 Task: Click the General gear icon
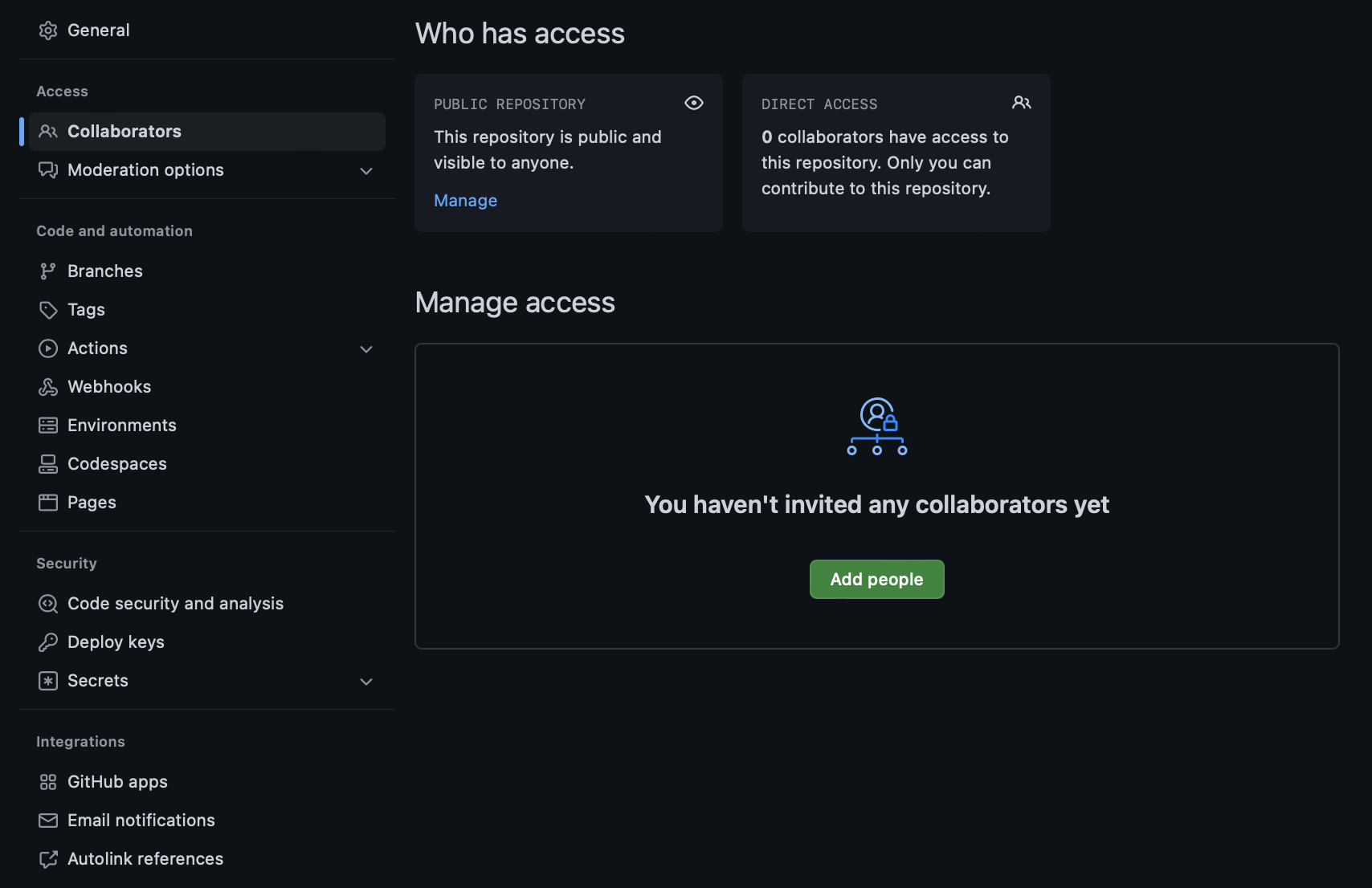coord(48,31)
